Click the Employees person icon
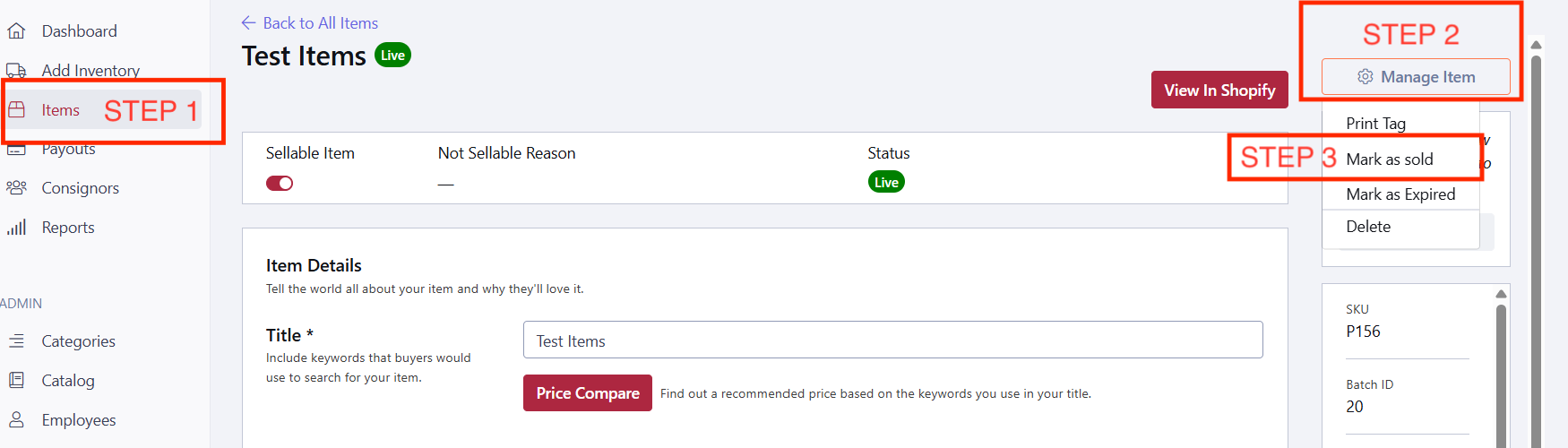The image size is (1568, 448). point(16,420)
